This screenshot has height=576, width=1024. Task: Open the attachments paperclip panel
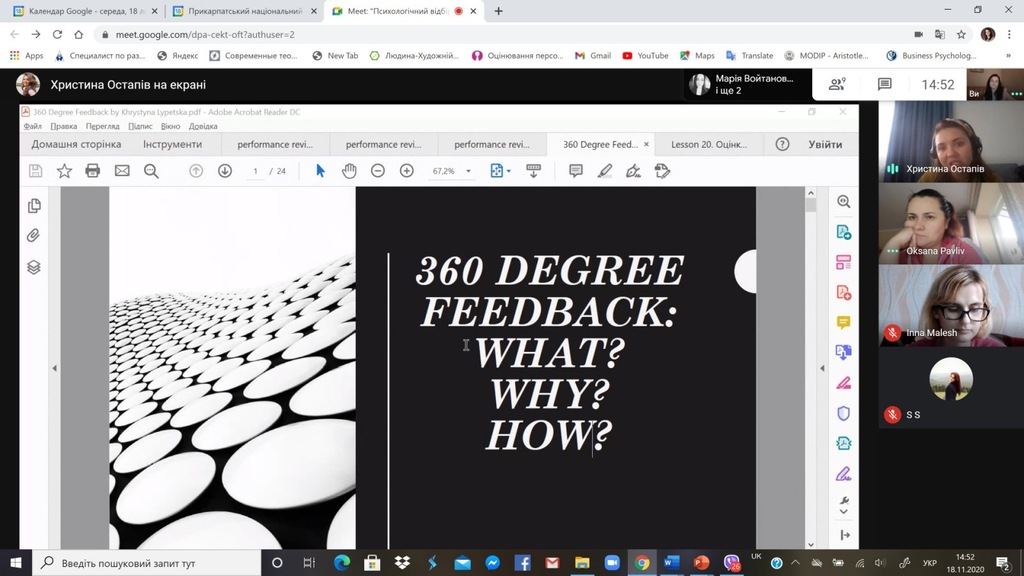pos(34,236)
